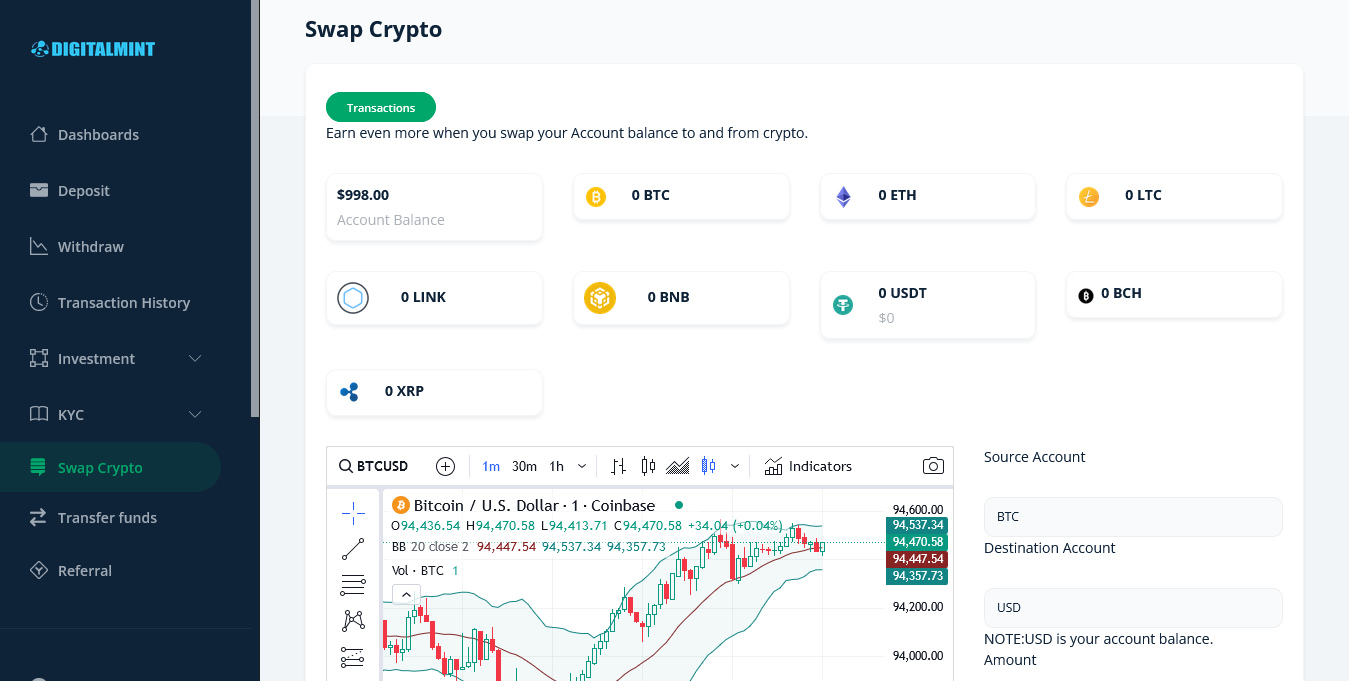Screen dimensions: 1349x681
Task: Go to Transfer funds page
Action: tap(107, 518)
